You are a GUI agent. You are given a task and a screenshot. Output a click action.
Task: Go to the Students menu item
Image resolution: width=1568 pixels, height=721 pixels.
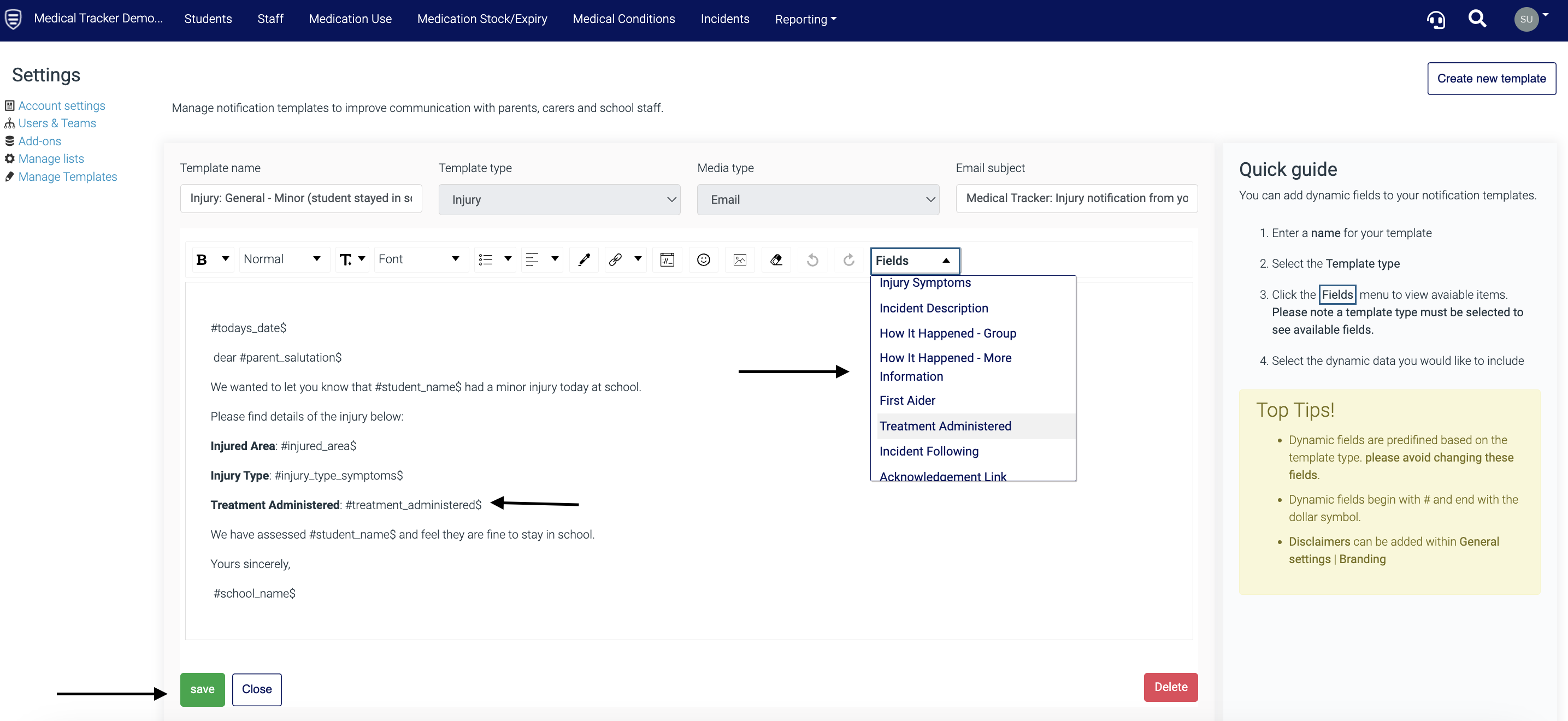click(208, 19)
